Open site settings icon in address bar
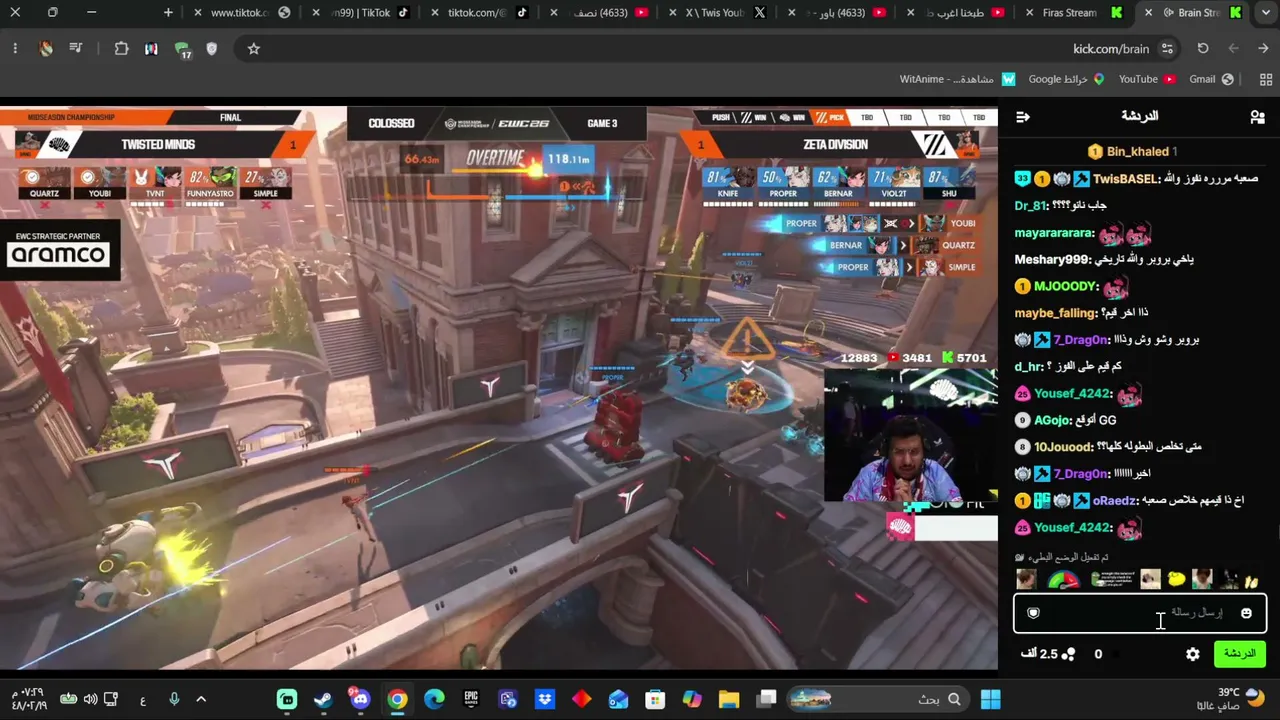Image resolution: width=1280 pixels, height=720 pixels. tap(1167, 49)
